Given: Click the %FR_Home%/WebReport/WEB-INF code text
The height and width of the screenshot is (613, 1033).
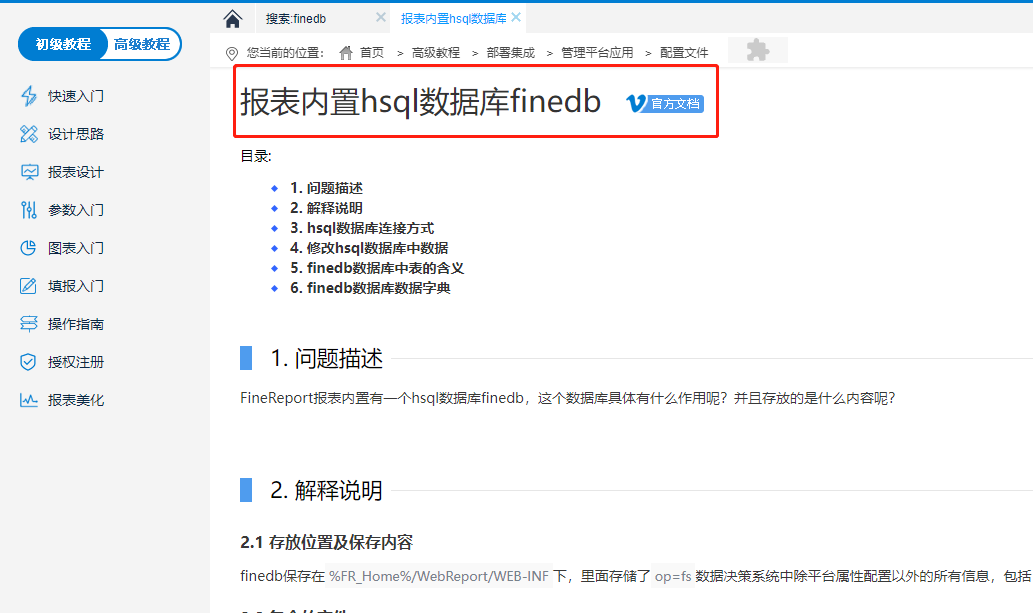Looking at the screenshot, I should tap(439, 577).
